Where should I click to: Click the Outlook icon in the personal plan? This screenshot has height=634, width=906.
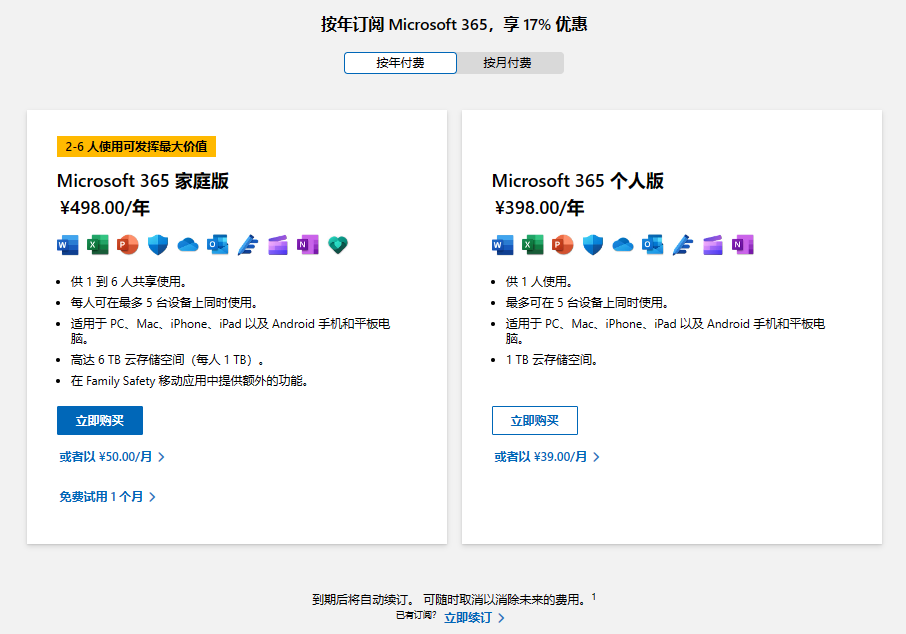tap(651, 244)
